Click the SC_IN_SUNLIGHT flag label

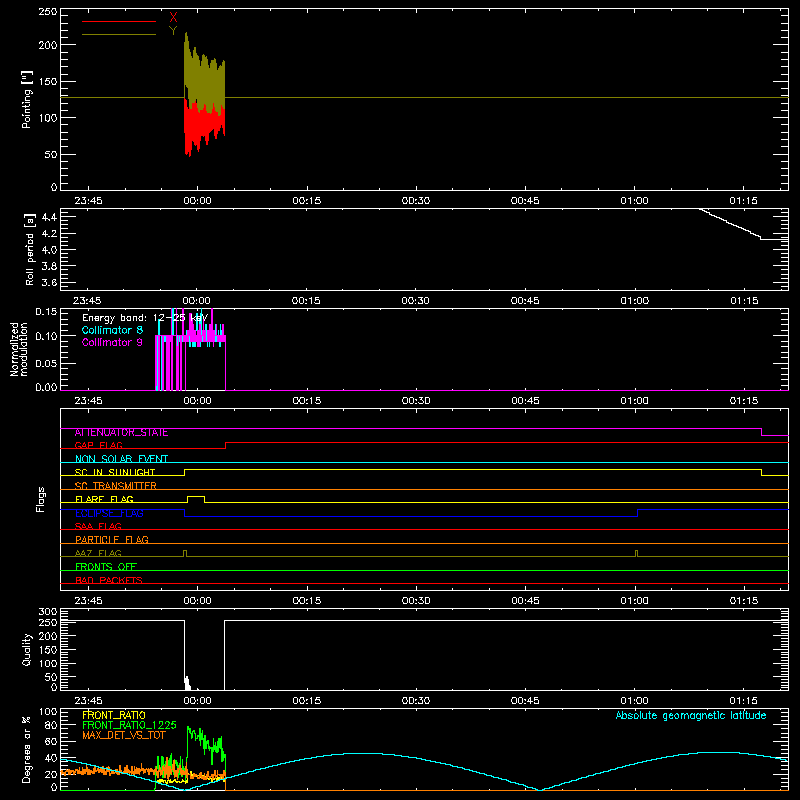[115, 472]
